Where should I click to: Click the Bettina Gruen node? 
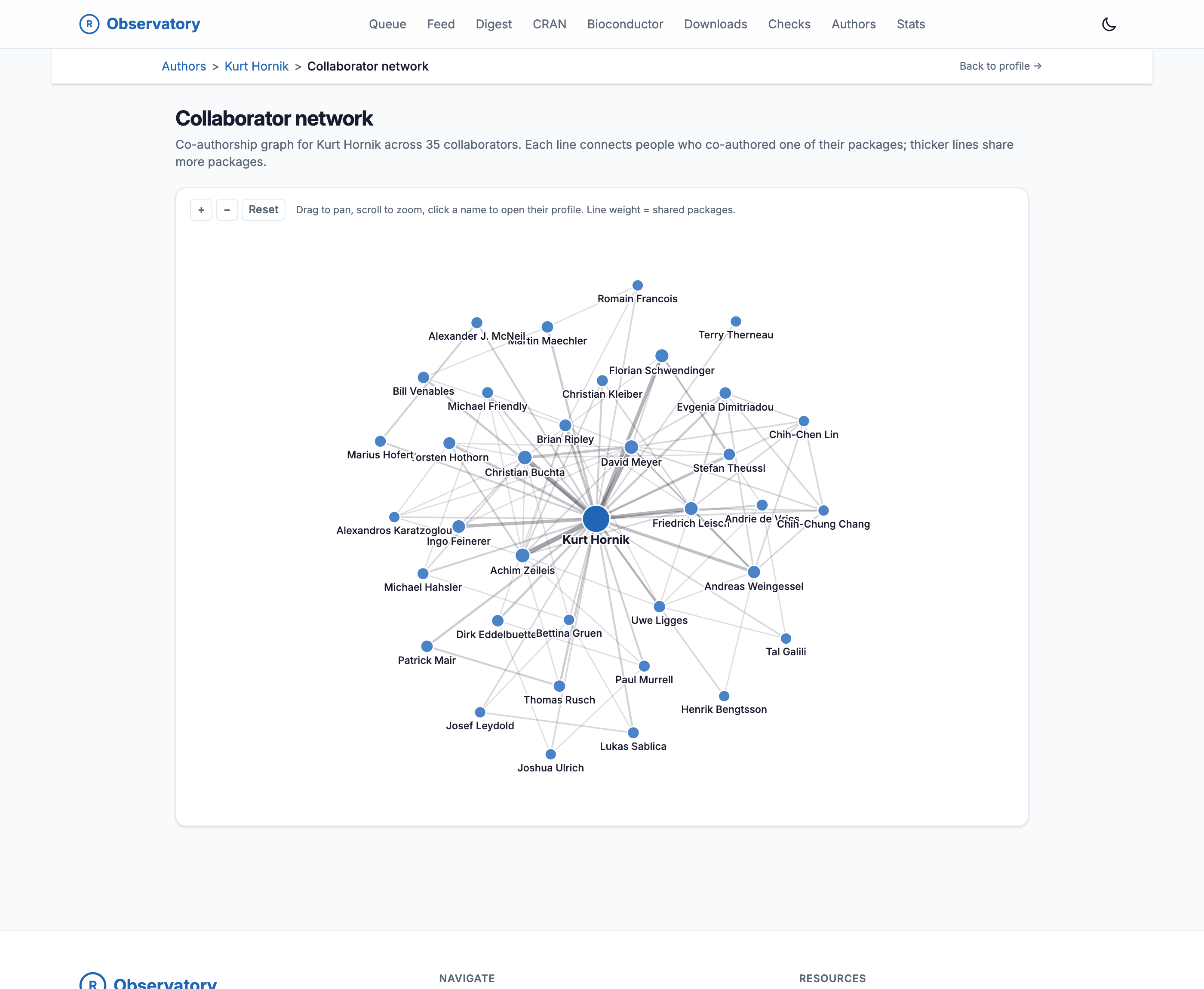click(569, 620)
